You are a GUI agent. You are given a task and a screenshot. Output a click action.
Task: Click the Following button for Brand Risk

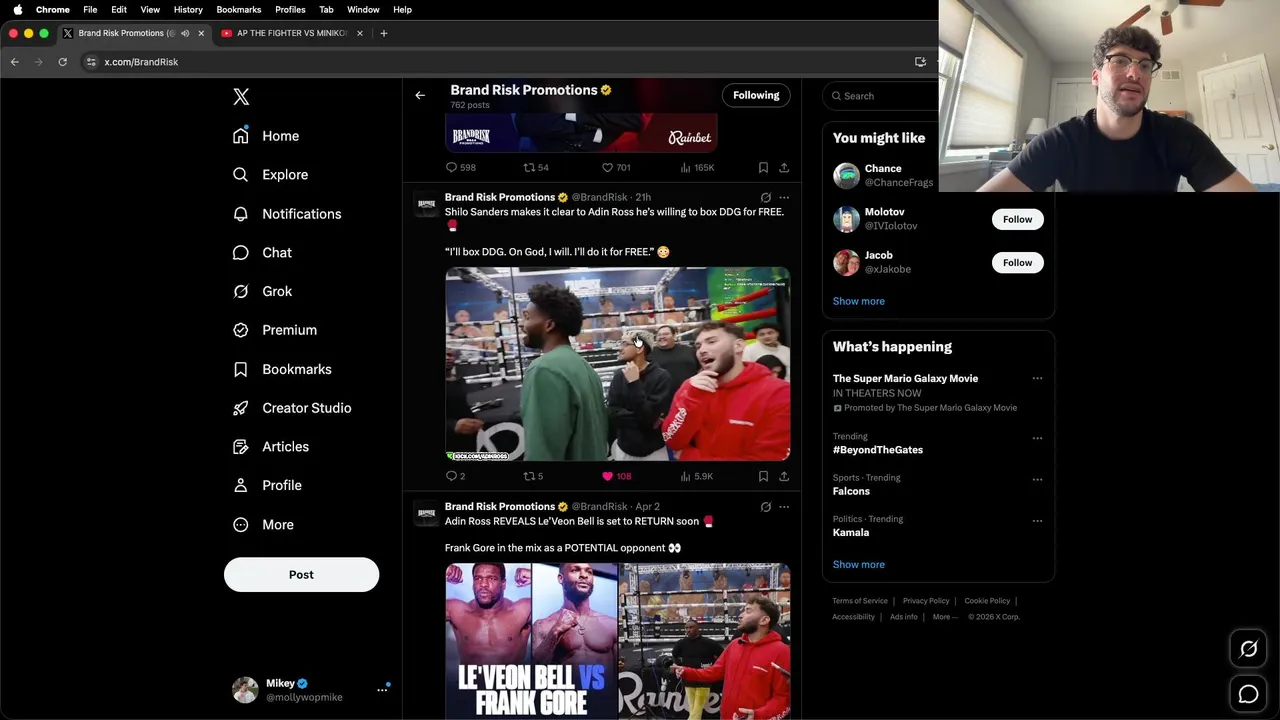pos(756,96)
